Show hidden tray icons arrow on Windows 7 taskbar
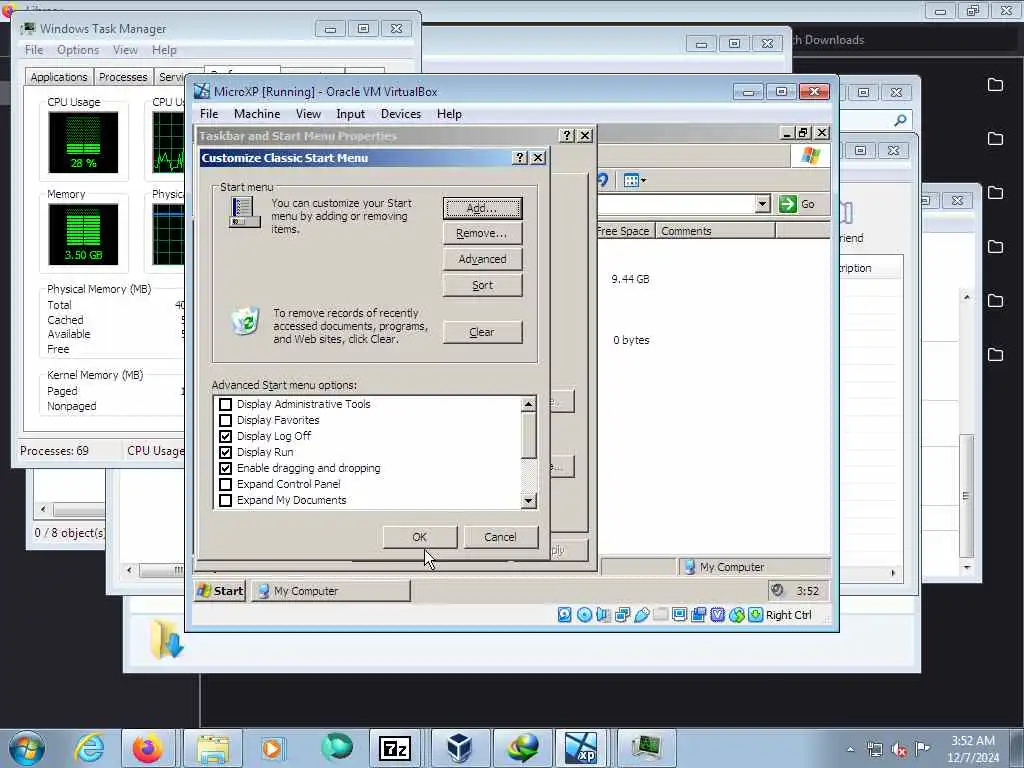The width and height of the screenshot is (1024, 768). [850, 750]
